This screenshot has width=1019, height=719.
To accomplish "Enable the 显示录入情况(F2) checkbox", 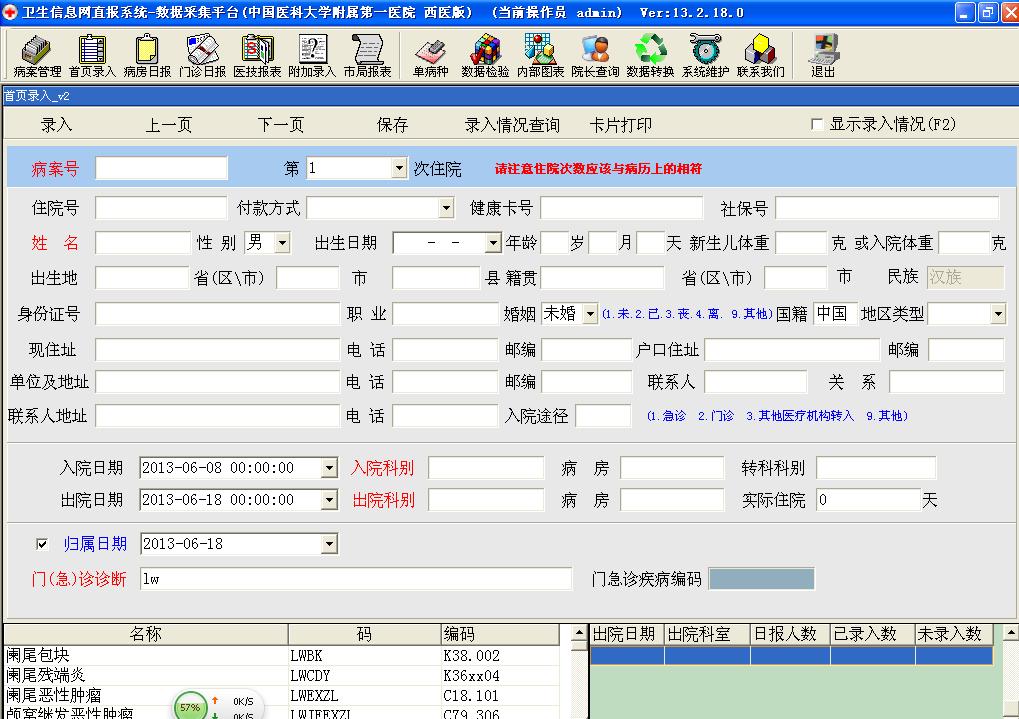I will (x=818, y=125).
